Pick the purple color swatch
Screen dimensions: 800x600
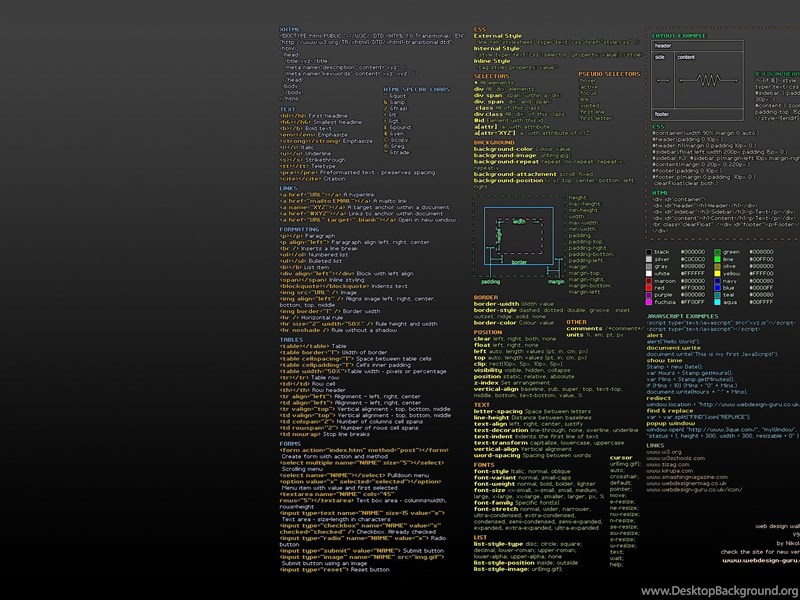tap(649, 295)
